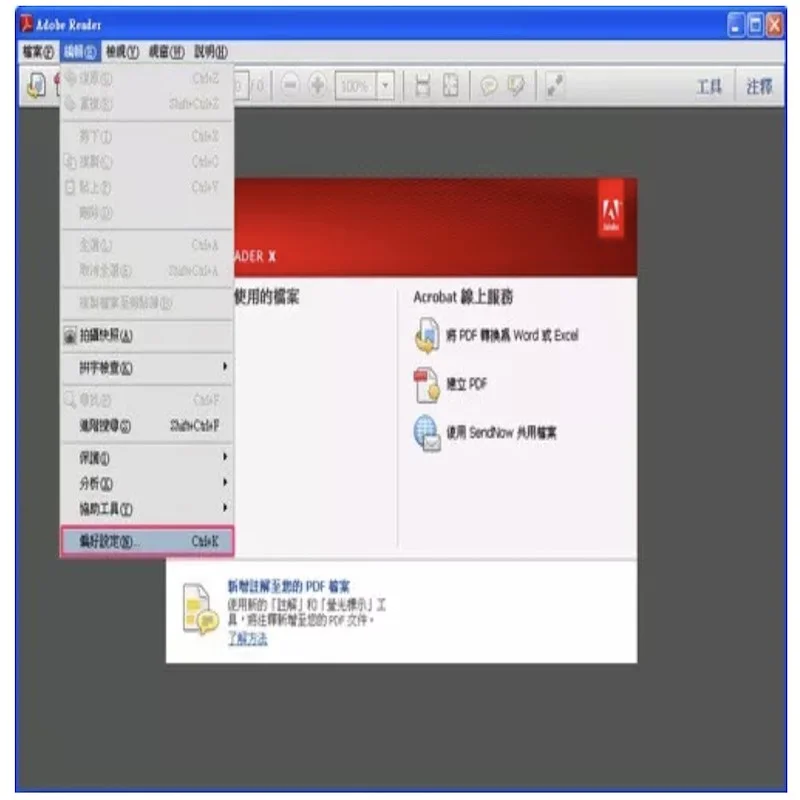Viewport: 800px width, 800px height.
Task: Minimize the Adobe Reader window
Action: tap(735, 24)
